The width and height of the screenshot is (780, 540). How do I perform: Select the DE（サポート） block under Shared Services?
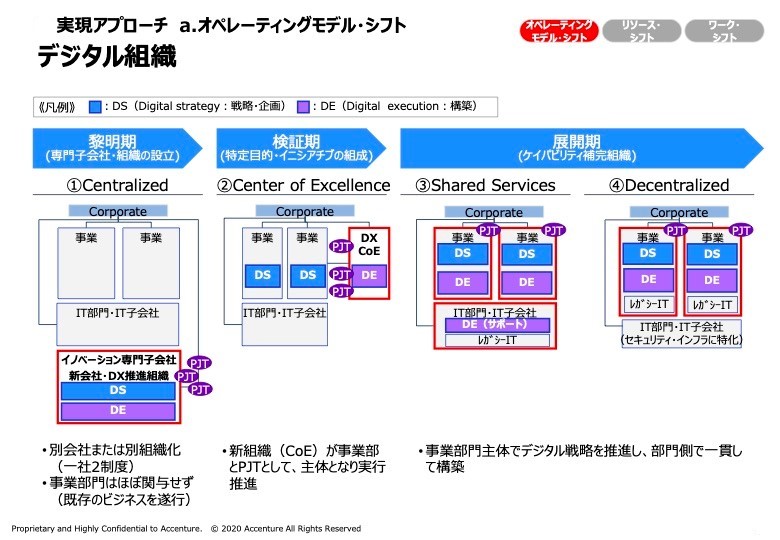click(494, 325)
